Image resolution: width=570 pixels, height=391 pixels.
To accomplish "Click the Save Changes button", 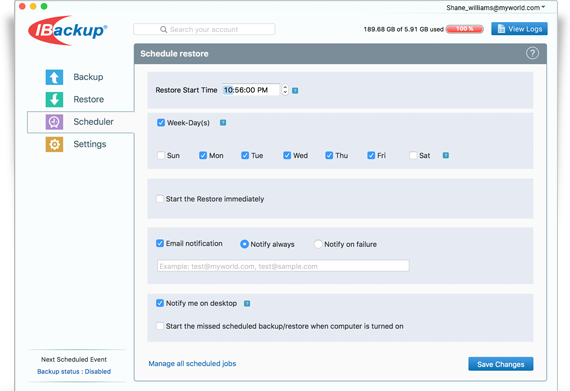I will pos(501,364).
